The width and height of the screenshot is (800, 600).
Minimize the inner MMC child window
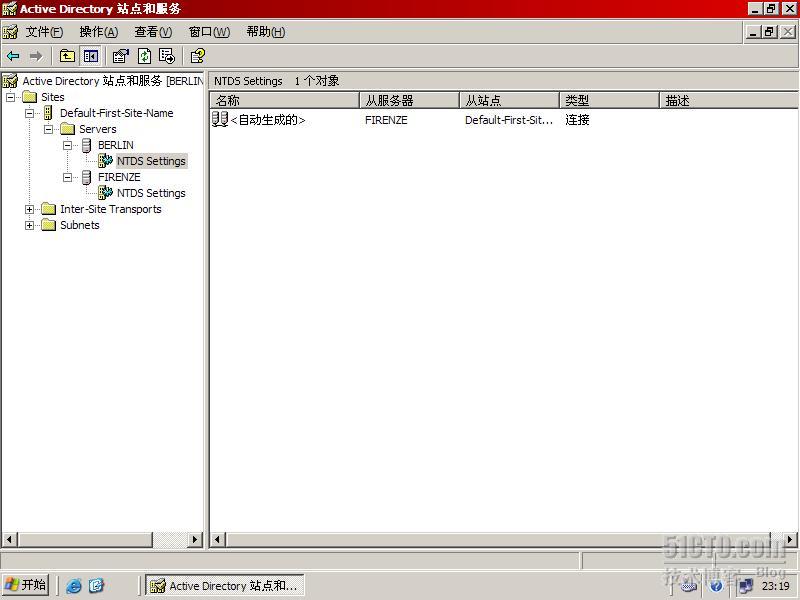pyautogui.click(x=754, y=32)
